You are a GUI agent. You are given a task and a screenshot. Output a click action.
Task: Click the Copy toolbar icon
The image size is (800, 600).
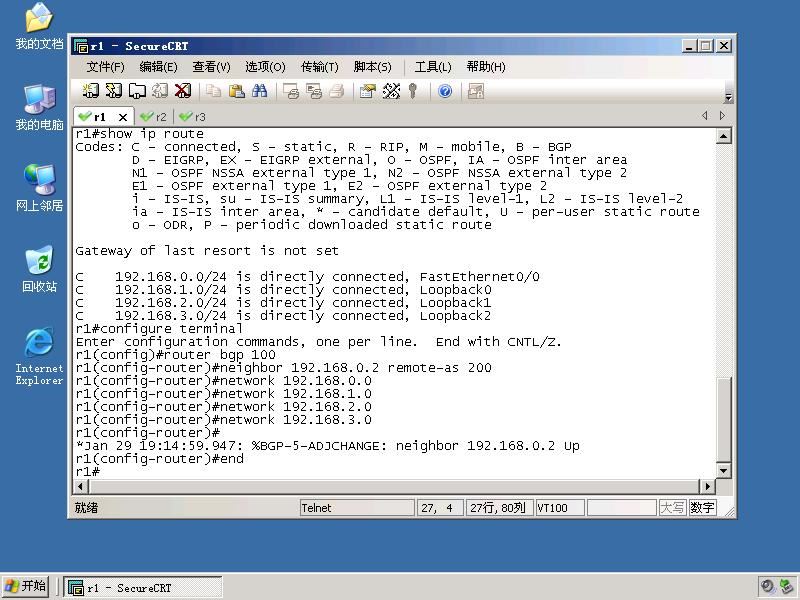click(x=213, y=91)
